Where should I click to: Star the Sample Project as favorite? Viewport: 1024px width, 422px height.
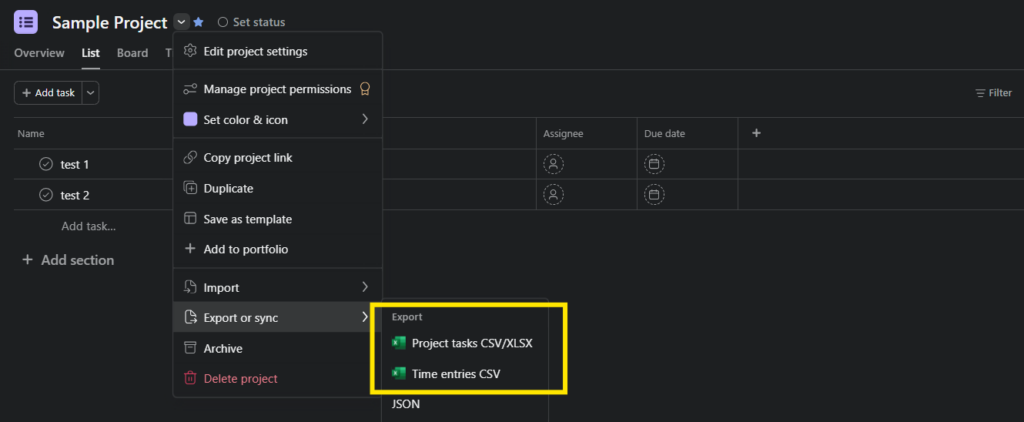(199, 22)
